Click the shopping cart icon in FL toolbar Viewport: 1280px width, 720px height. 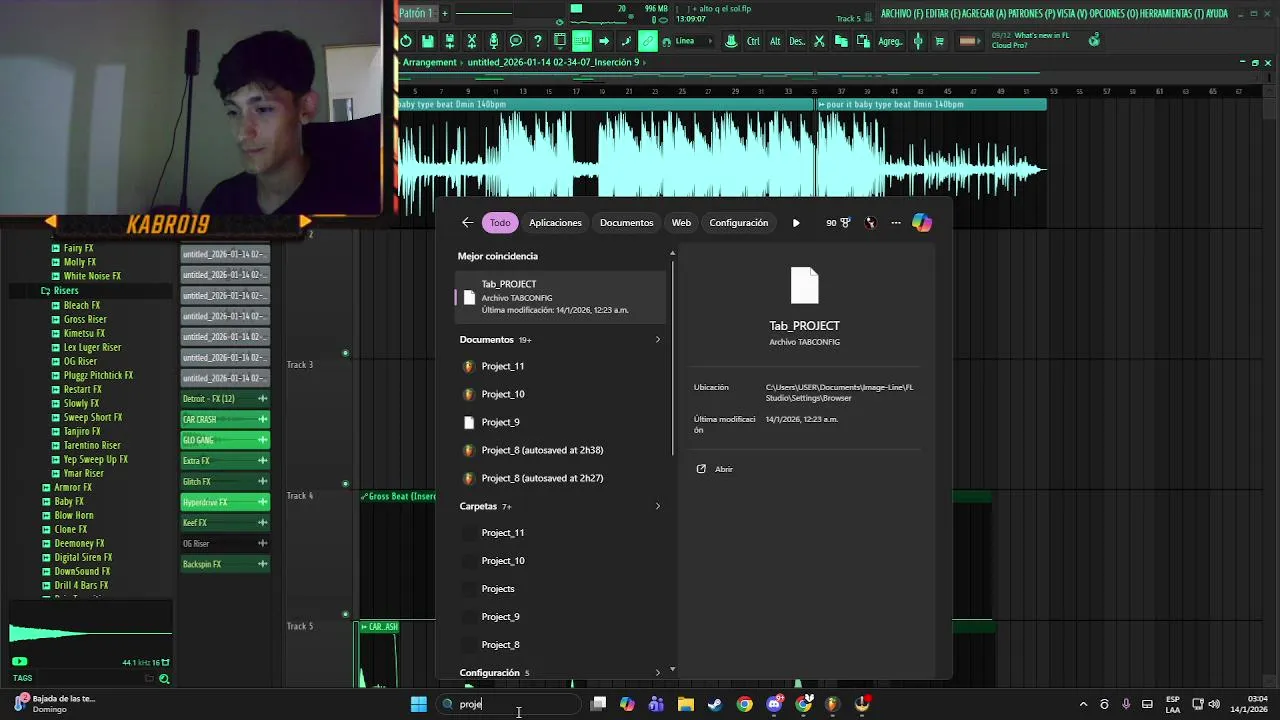(940, 41)
